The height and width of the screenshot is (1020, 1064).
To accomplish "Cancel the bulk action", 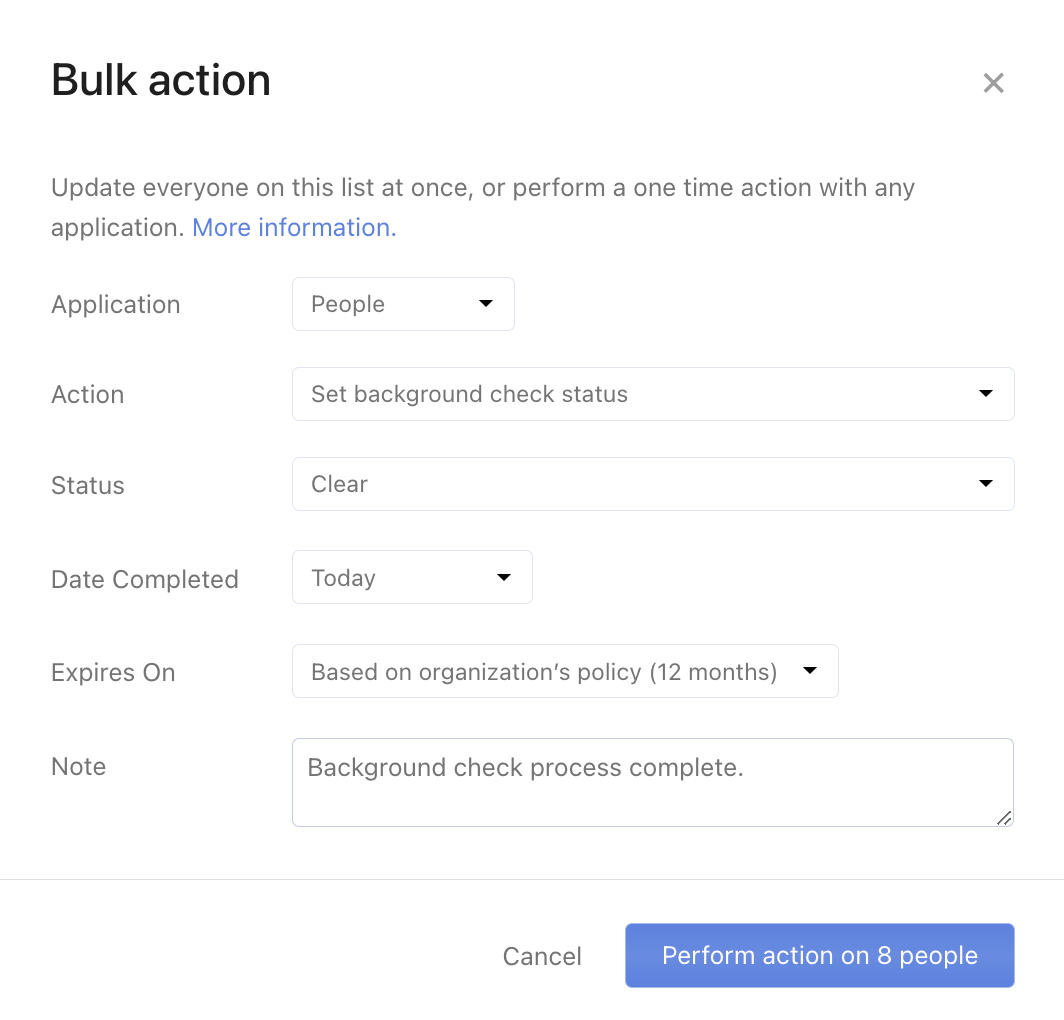I will pyautogui.click(x=542, y=956).
